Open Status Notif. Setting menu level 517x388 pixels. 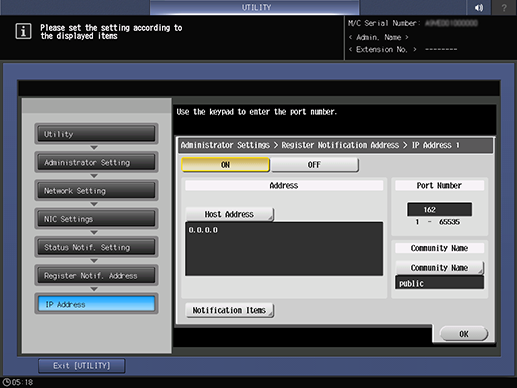tap(96, 247)
